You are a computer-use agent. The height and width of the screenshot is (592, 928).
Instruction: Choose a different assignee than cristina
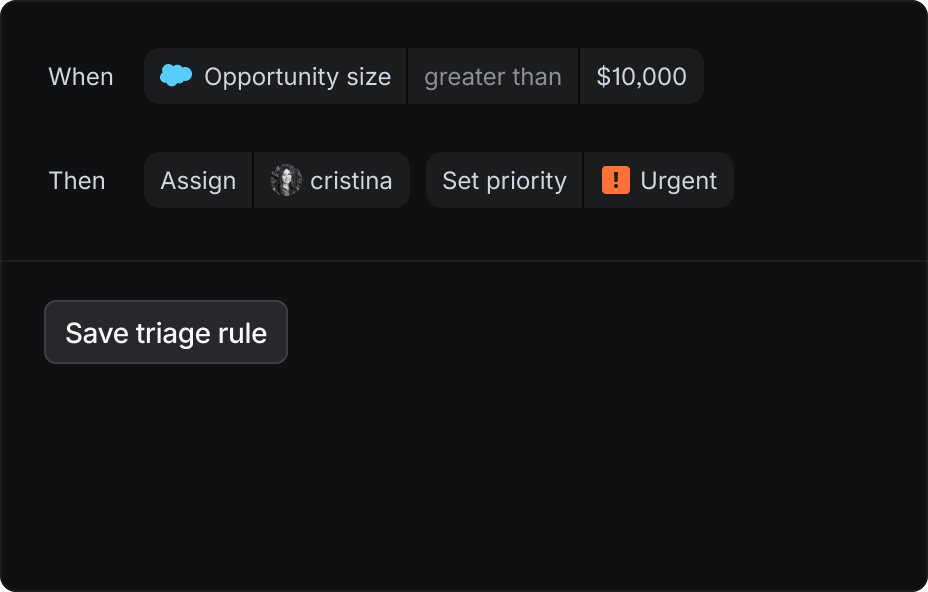[332, 180]
